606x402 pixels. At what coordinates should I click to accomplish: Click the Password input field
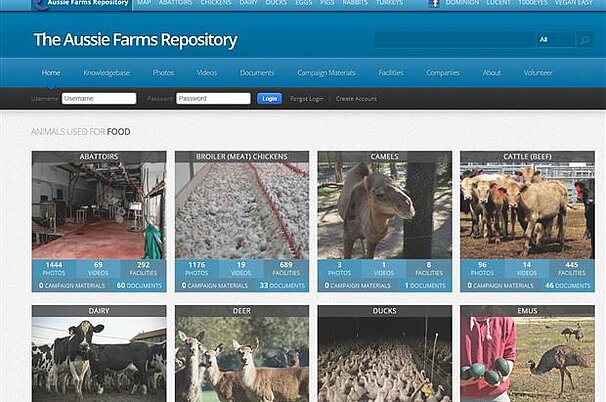pos(213,99)
